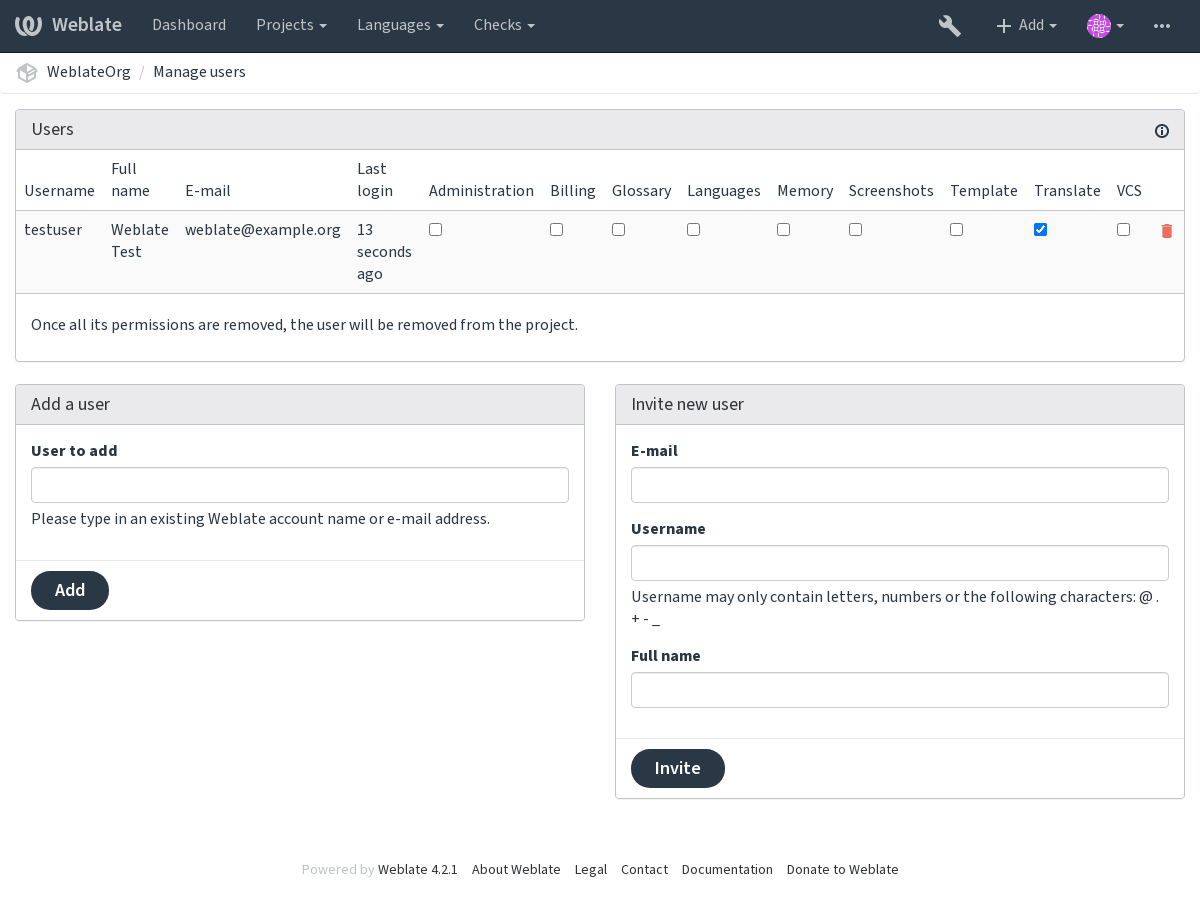This screenshot has height=903, width=1200.
Task: Enable Memory permission for testuser
Action: [x=783, y=229]
